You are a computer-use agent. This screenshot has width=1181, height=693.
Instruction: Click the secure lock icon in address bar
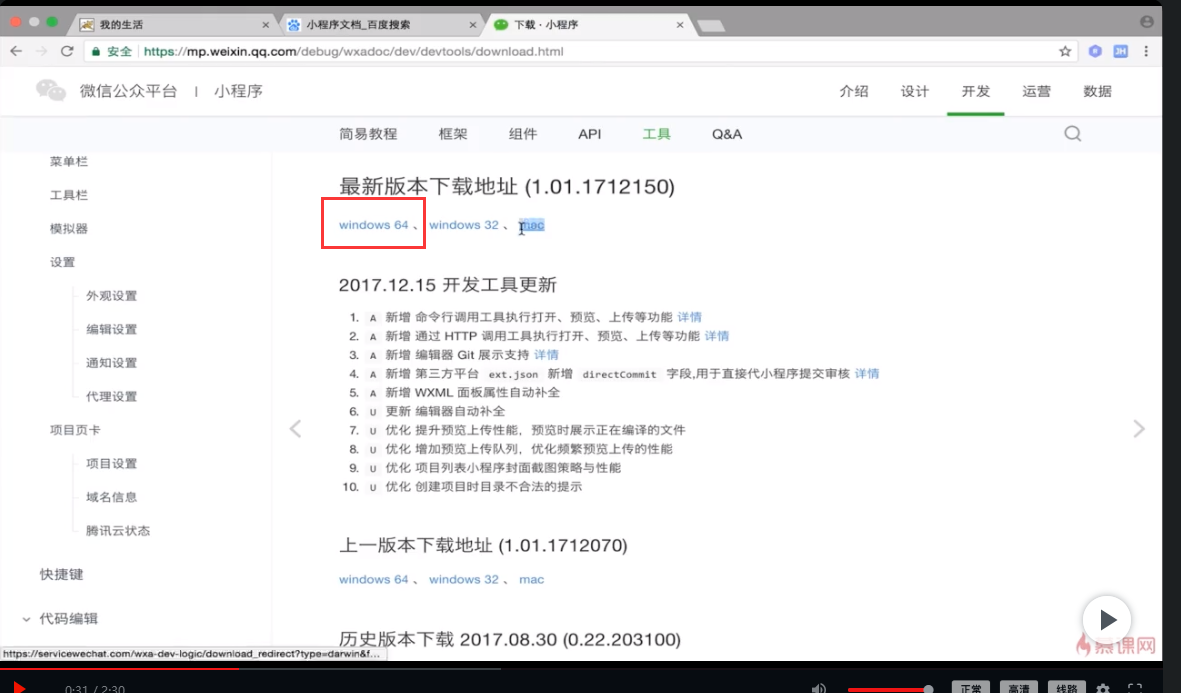coord(96,51)
